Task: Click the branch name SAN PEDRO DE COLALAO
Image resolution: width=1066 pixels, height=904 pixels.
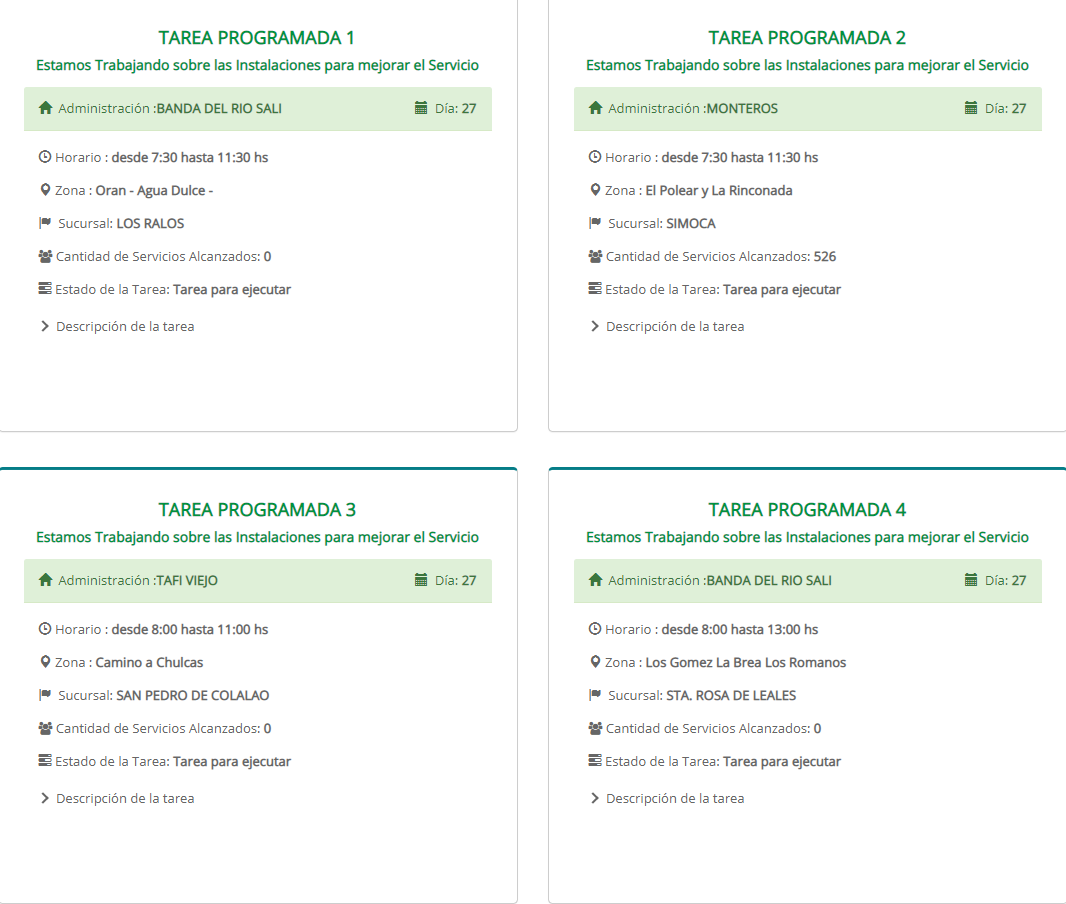Action: click(192, 696)
